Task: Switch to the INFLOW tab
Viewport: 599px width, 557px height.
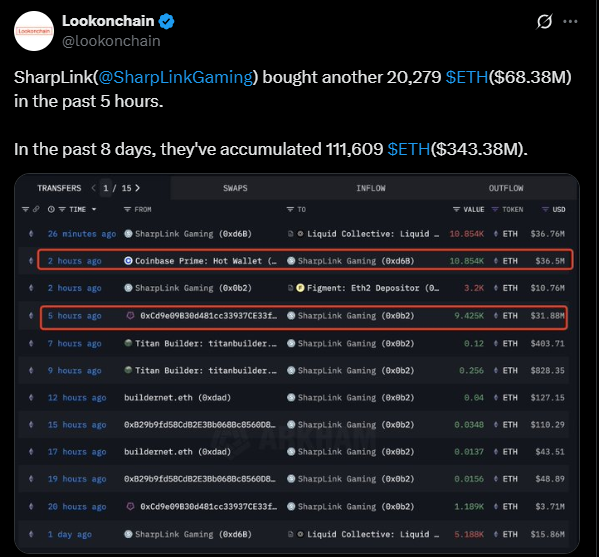Action: tap(371, 188)
